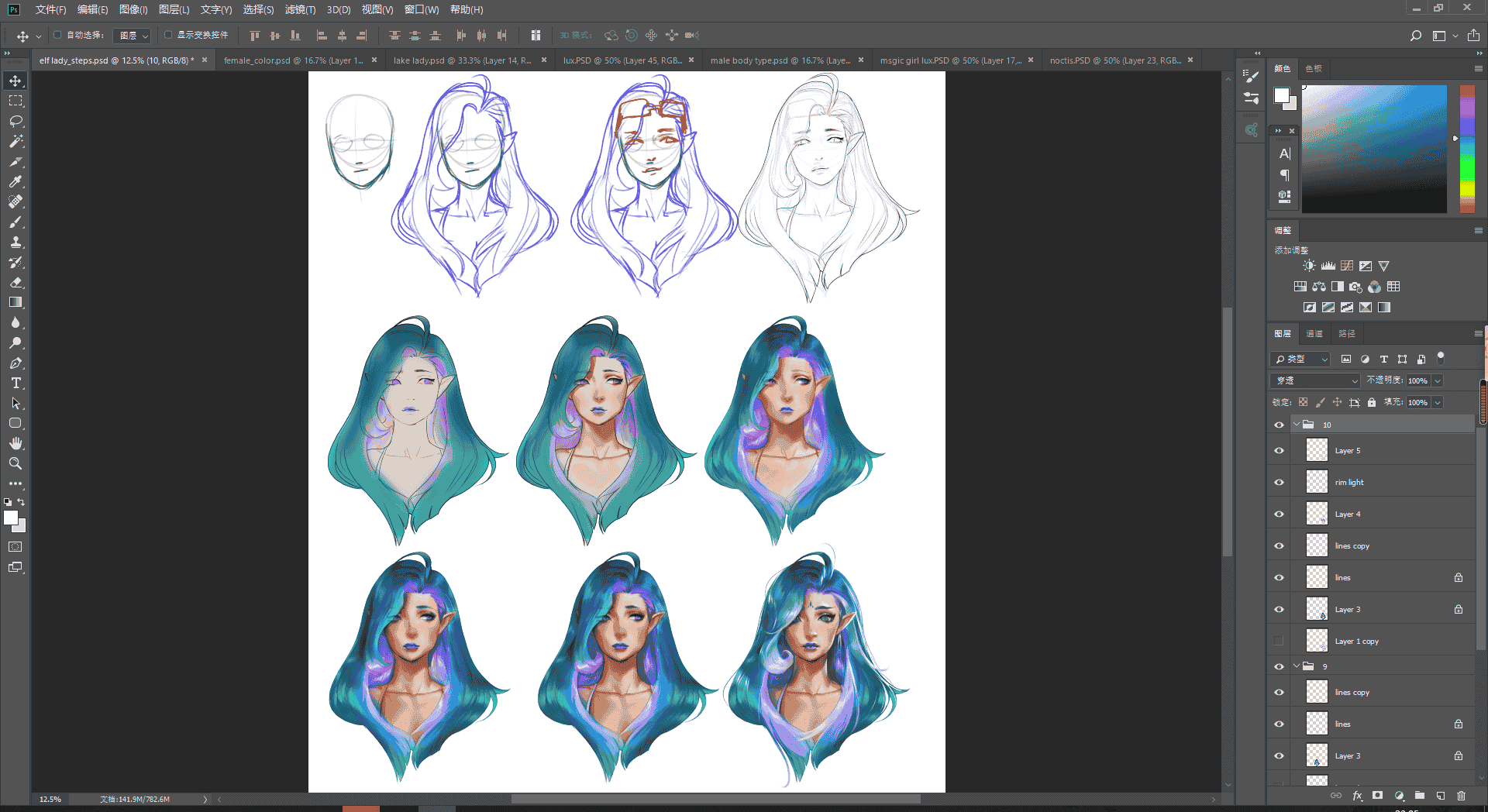
Task: Collapse the layer group named 10
Action: tap(1296, 425)
